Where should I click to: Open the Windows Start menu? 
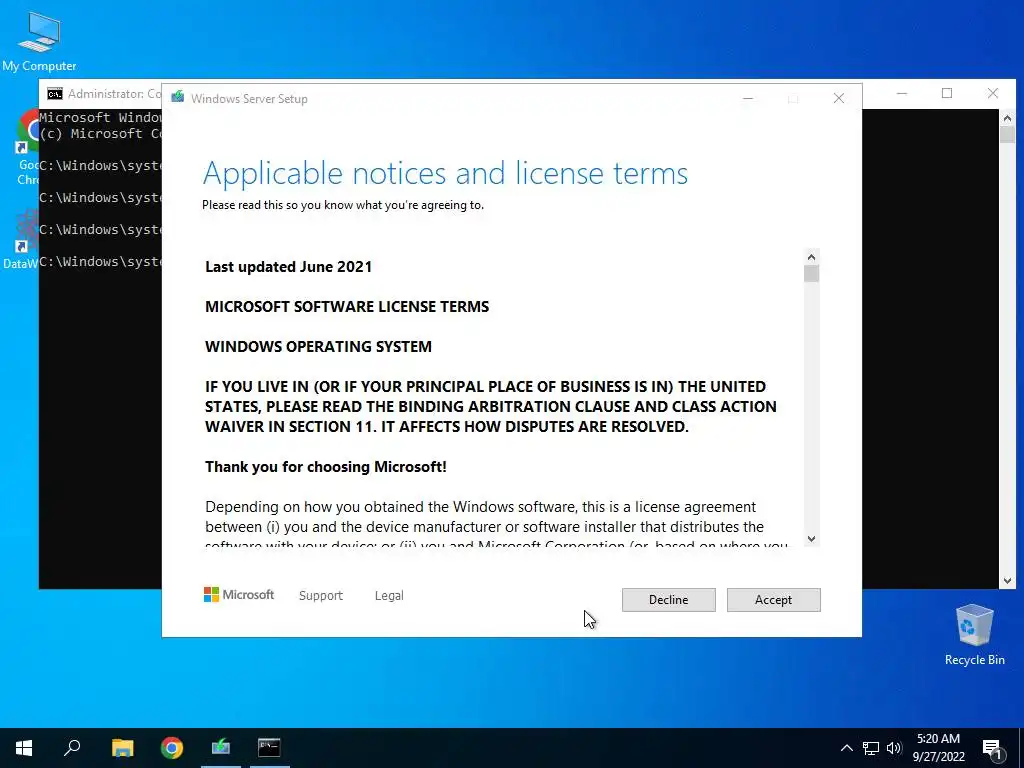point(24,748)
